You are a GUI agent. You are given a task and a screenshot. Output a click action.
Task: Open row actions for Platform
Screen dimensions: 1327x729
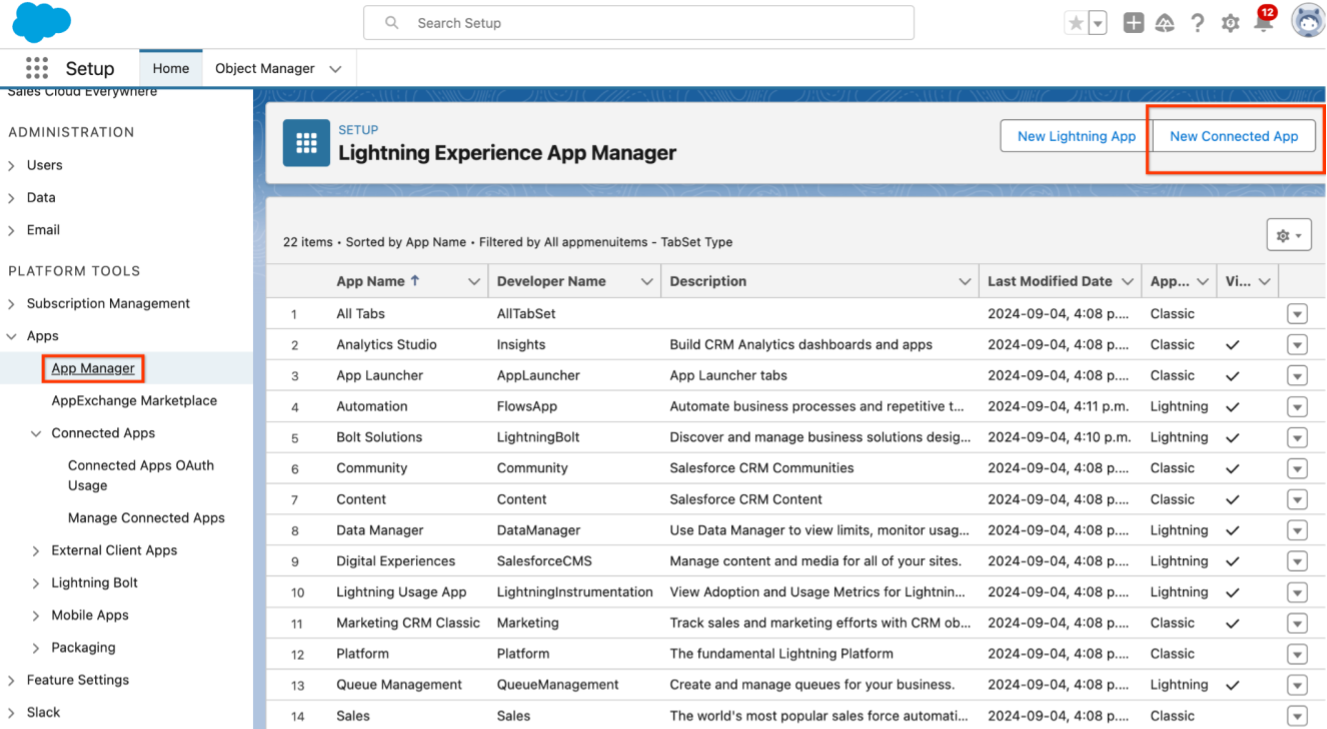(x=1297, y=654)
